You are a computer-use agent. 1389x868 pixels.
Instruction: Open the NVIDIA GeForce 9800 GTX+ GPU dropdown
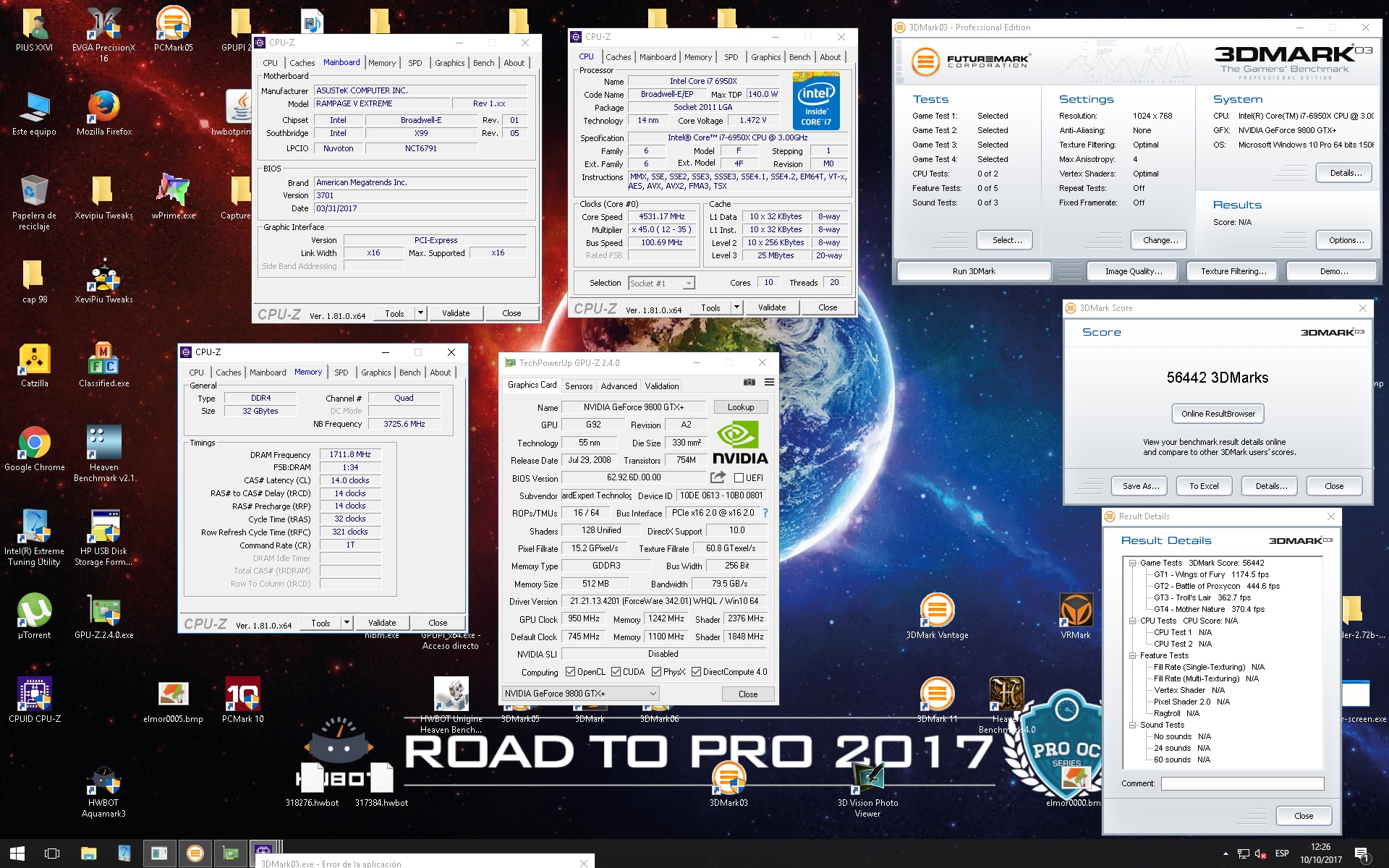click(x=580, y=694)
